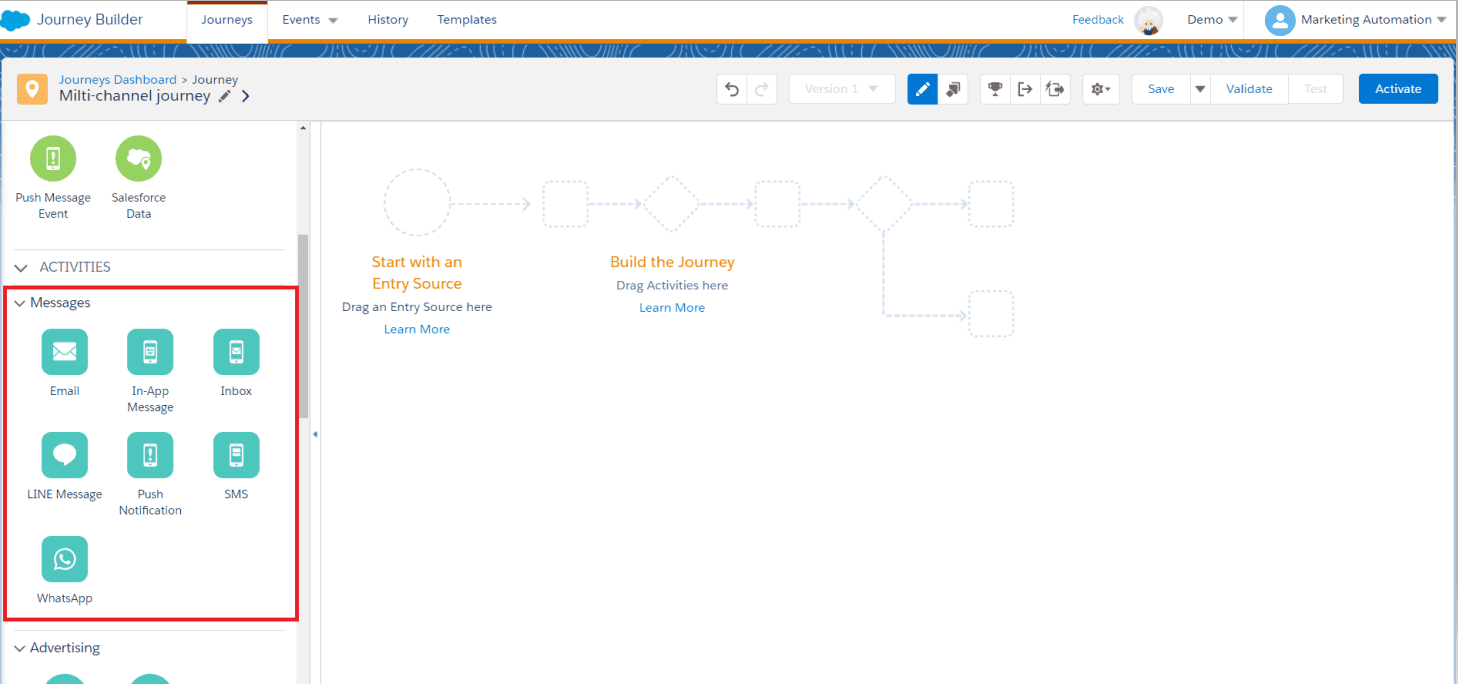1458x684 pixels.
Task: Pick the Push Notification activity icon
Action: 150,455
